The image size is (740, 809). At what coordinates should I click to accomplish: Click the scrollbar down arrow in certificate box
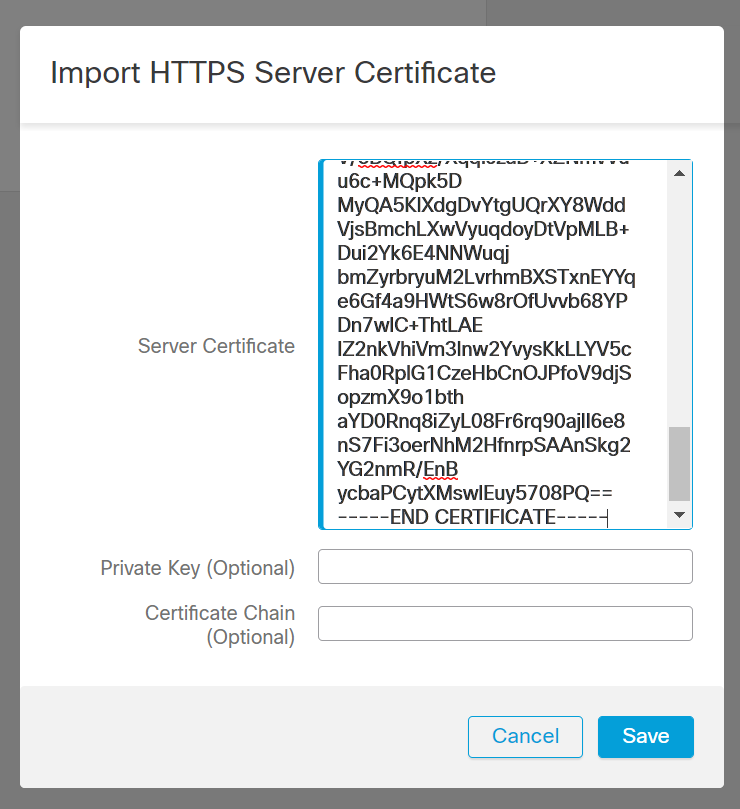679,515
